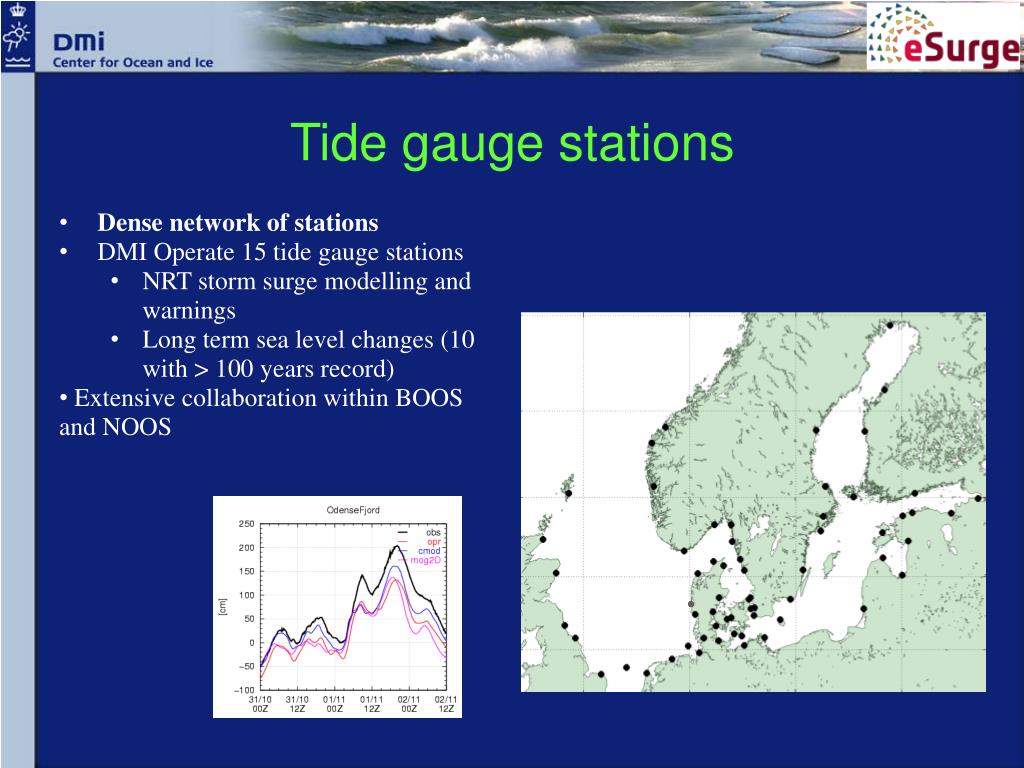Click the '02/11 12Z' x-axis tick label
The width and height of the screenshot is (1024, 768).
pos(446,704)
